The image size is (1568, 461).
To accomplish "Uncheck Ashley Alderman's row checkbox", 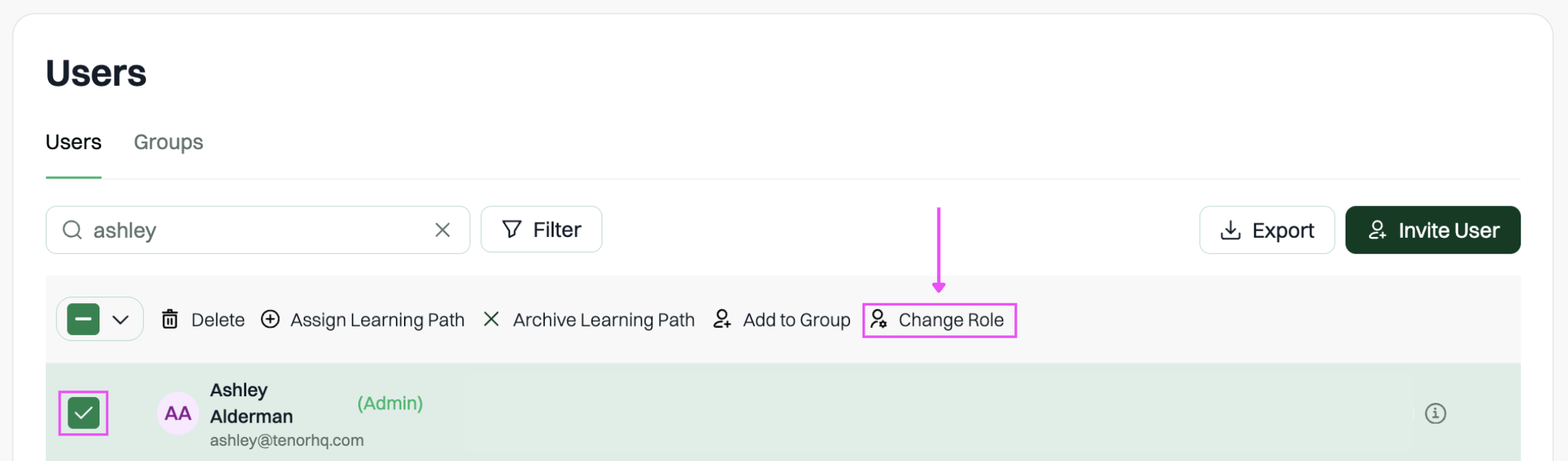I will pos(84,414).
